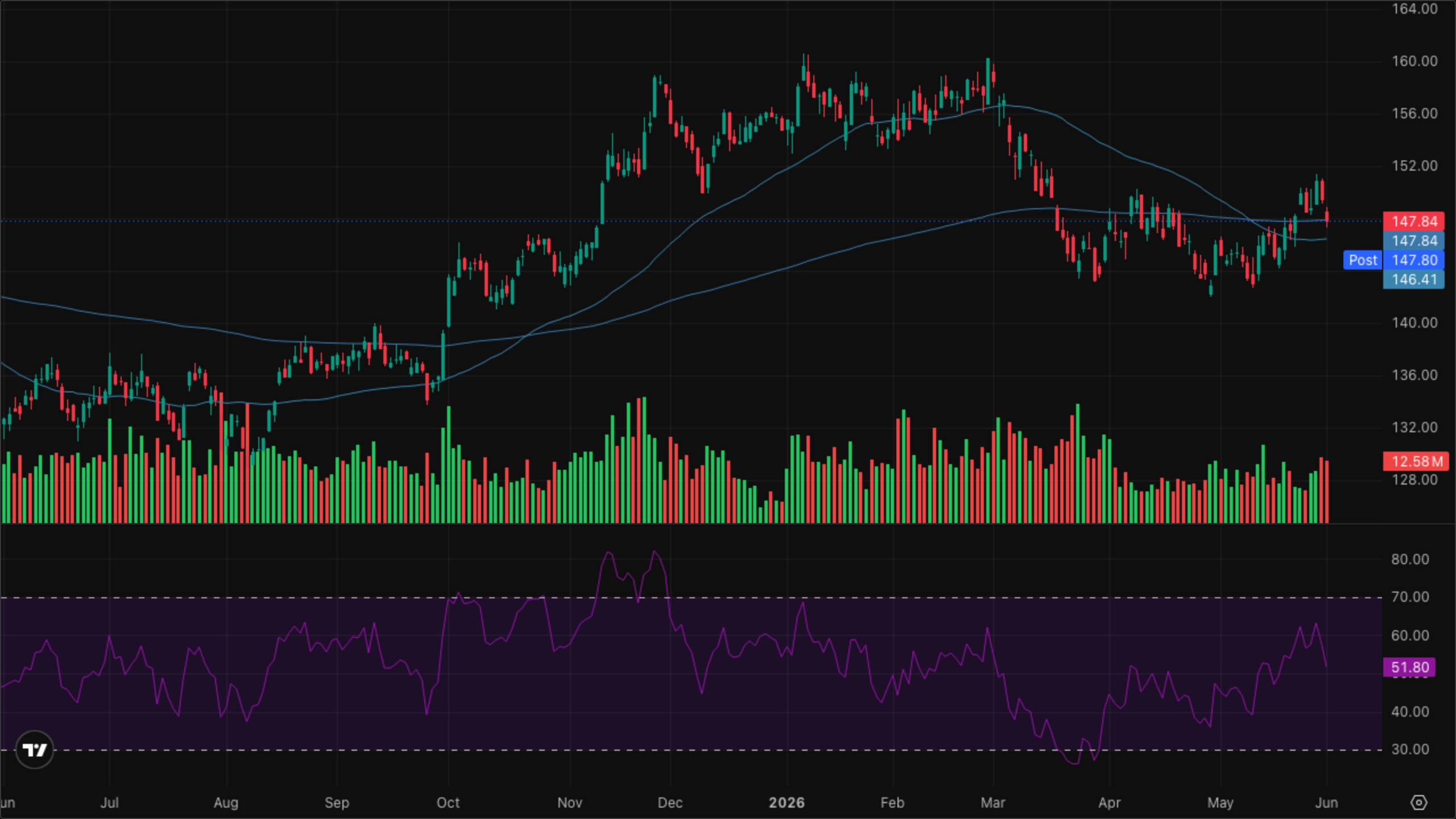1456x819 pixels.
Task: Select the 147.80 post-market price label
Action: (1413, 260)
